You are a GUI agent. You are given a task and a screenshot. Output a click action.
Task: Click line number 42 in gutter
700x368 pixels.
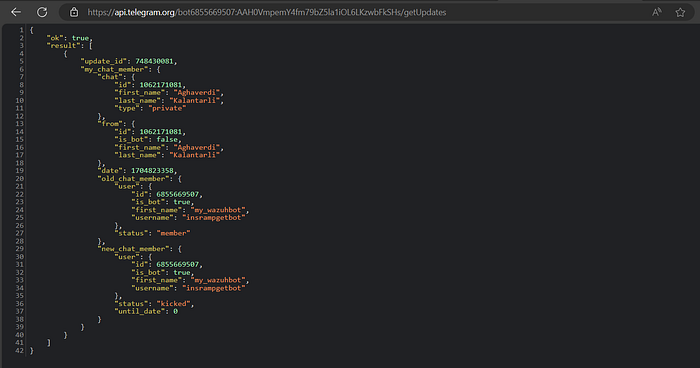pyautogui.click(x=19, y=351)
